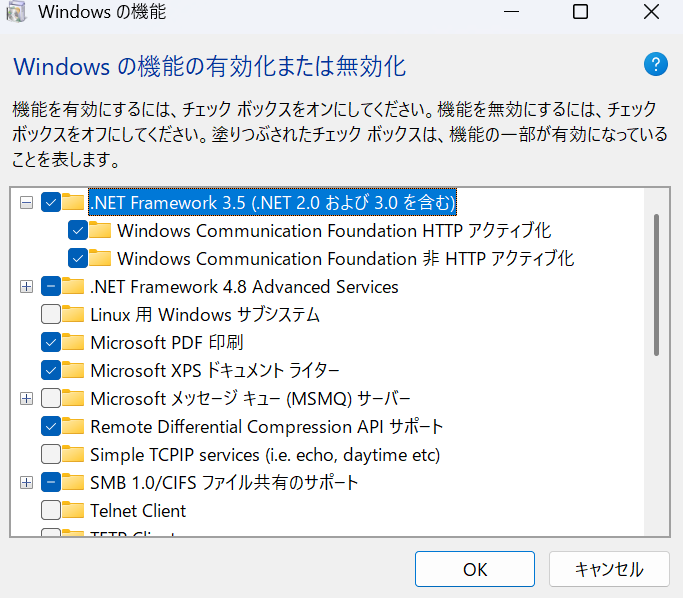Click the Windows Features title bar icon

click(x=16, y=13)
